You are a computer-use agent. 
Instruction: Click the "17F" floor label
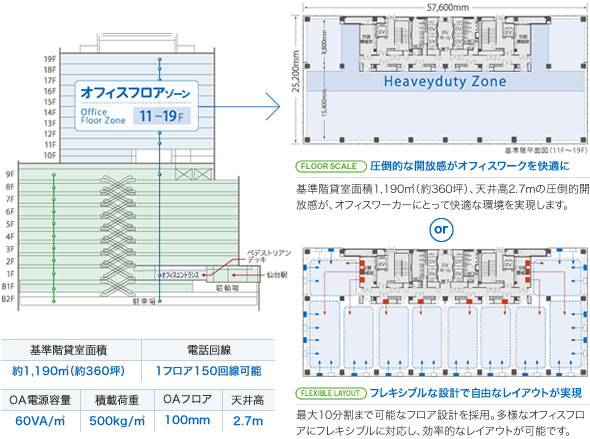50,81
